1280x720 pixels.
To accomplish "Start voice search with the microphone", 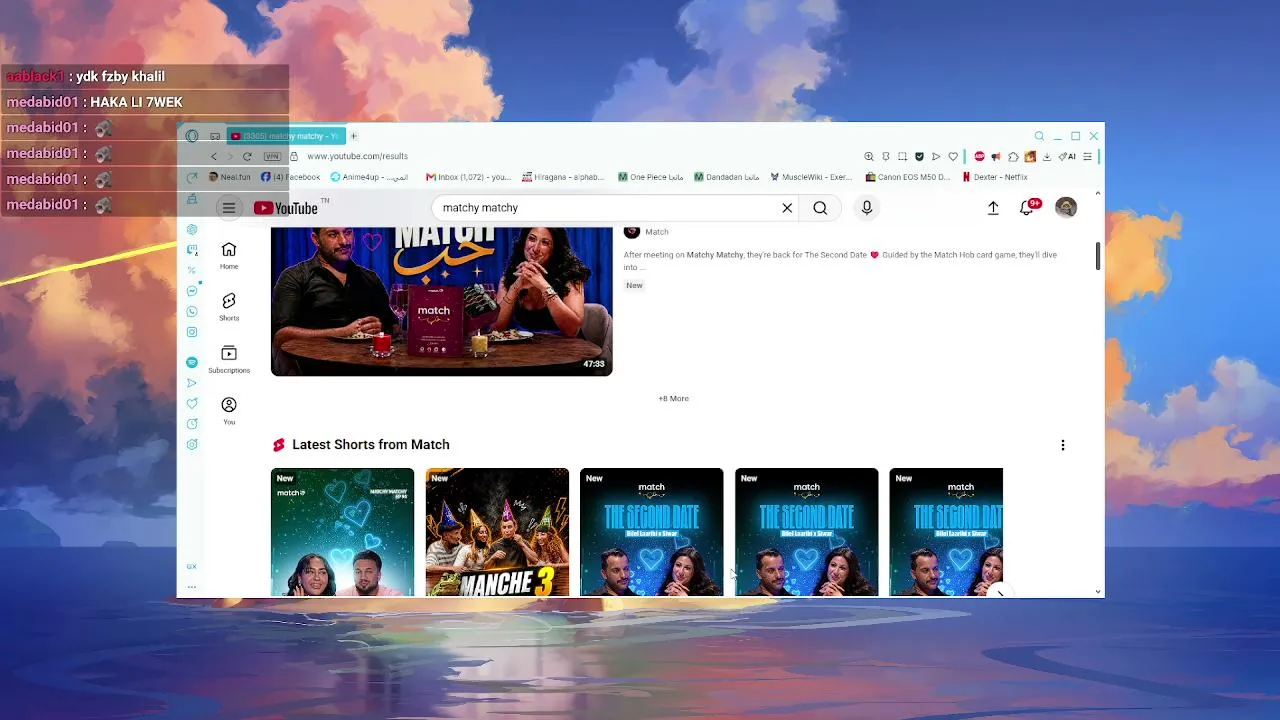I will tap(867, 208).
